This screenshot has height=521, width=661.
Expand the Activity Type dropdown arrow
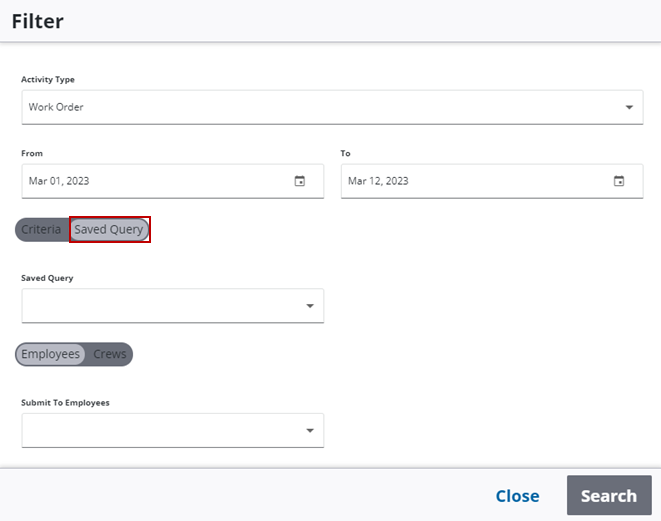[x=629, y=107]
